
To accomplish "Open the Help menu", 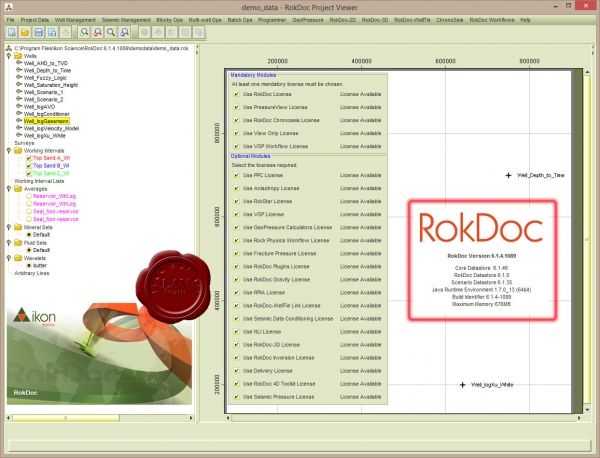I will [x=525, y=20].
